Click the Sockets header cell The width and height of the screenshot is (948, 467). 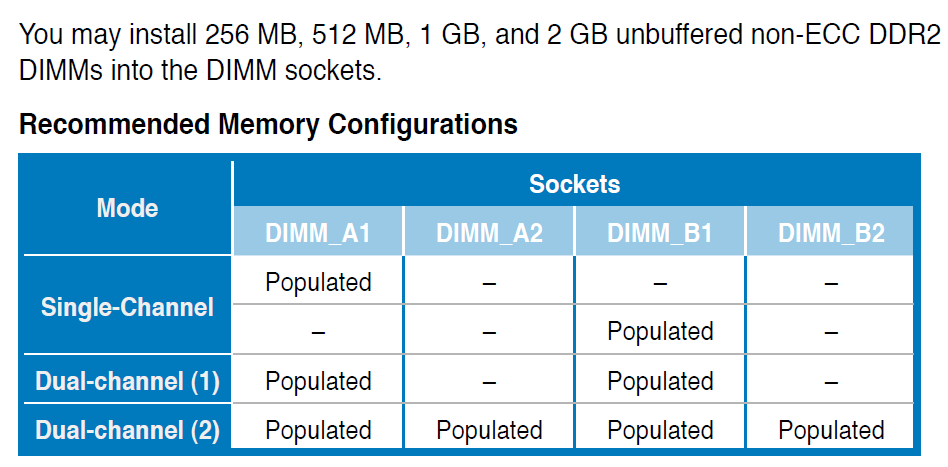click(x=574, y=184)
